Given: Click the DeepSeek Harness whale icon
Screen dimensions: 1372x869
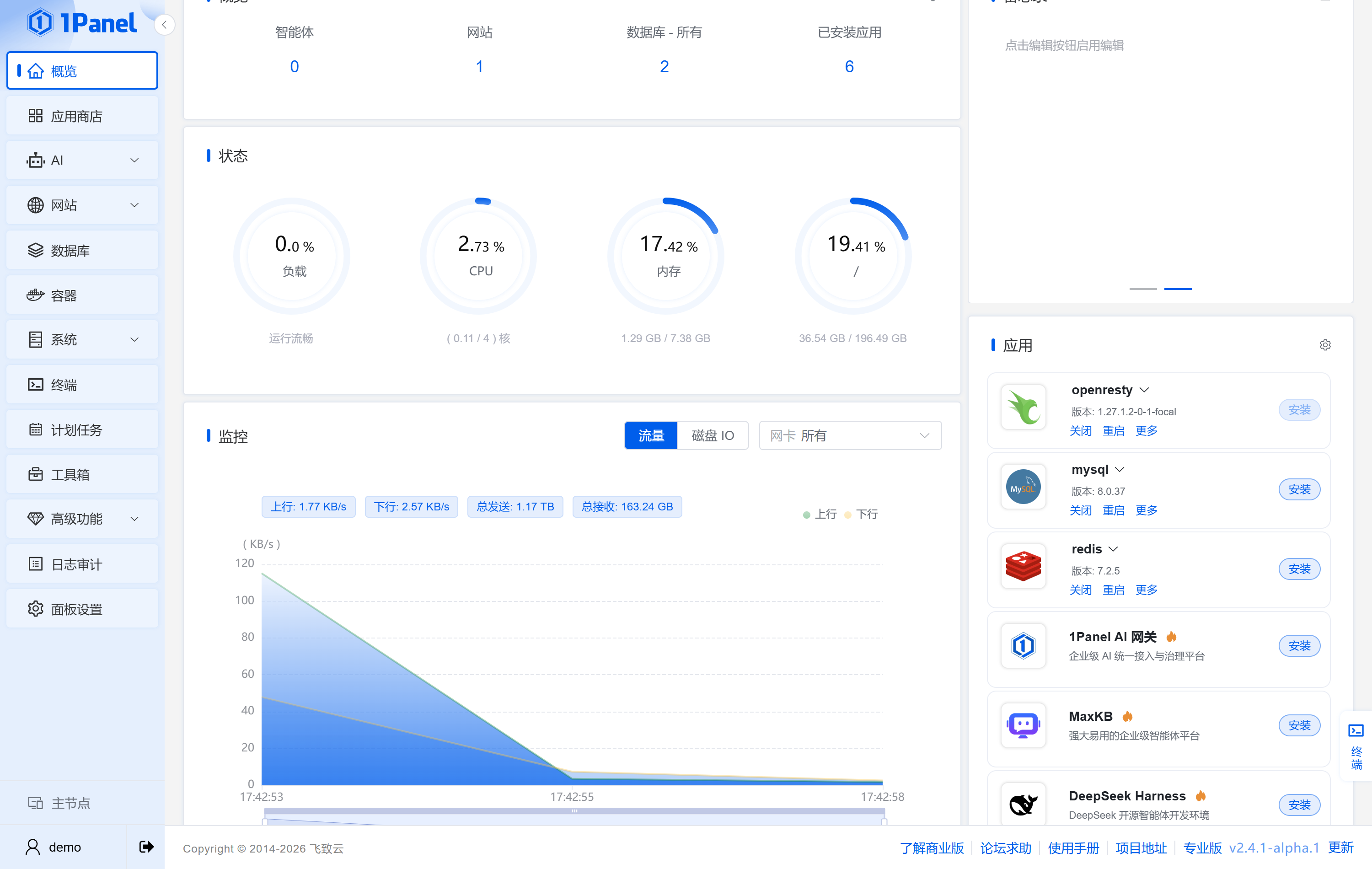Looking at the screenshot, I should point(1024,804).
